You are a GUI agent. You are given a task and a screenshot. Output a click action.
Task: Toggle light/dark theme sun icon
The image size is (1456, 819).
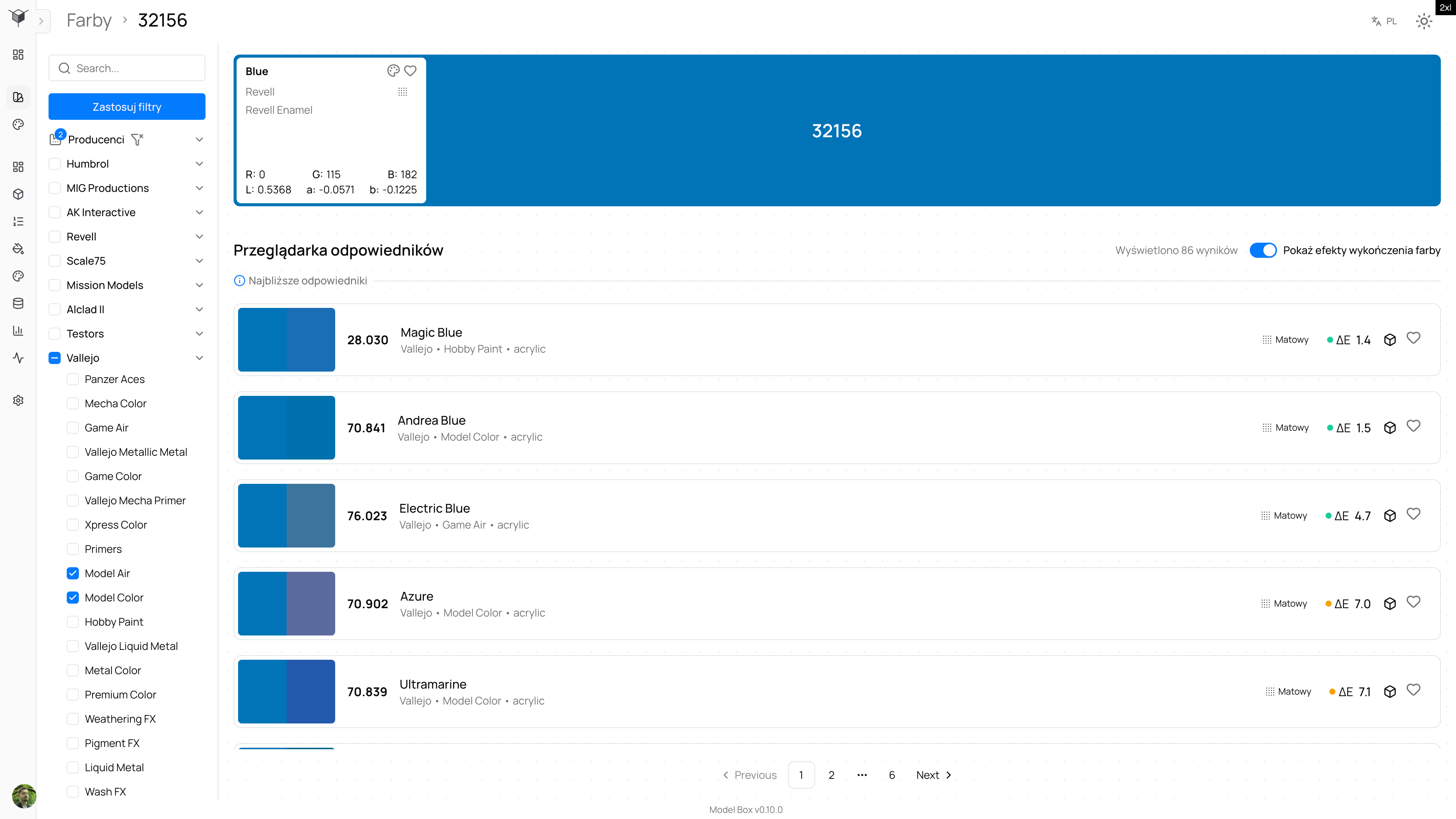pyautogui.click(x=1424, y=22)
